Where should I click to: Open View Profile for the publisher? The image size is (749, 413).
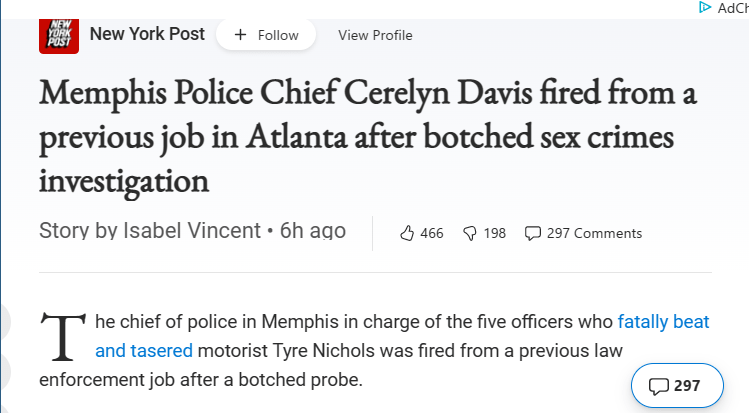[x=375, y=35]
